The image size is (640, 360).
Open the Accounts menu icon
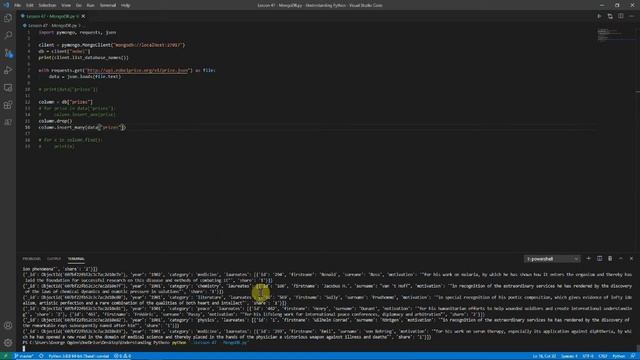point(8,325)
